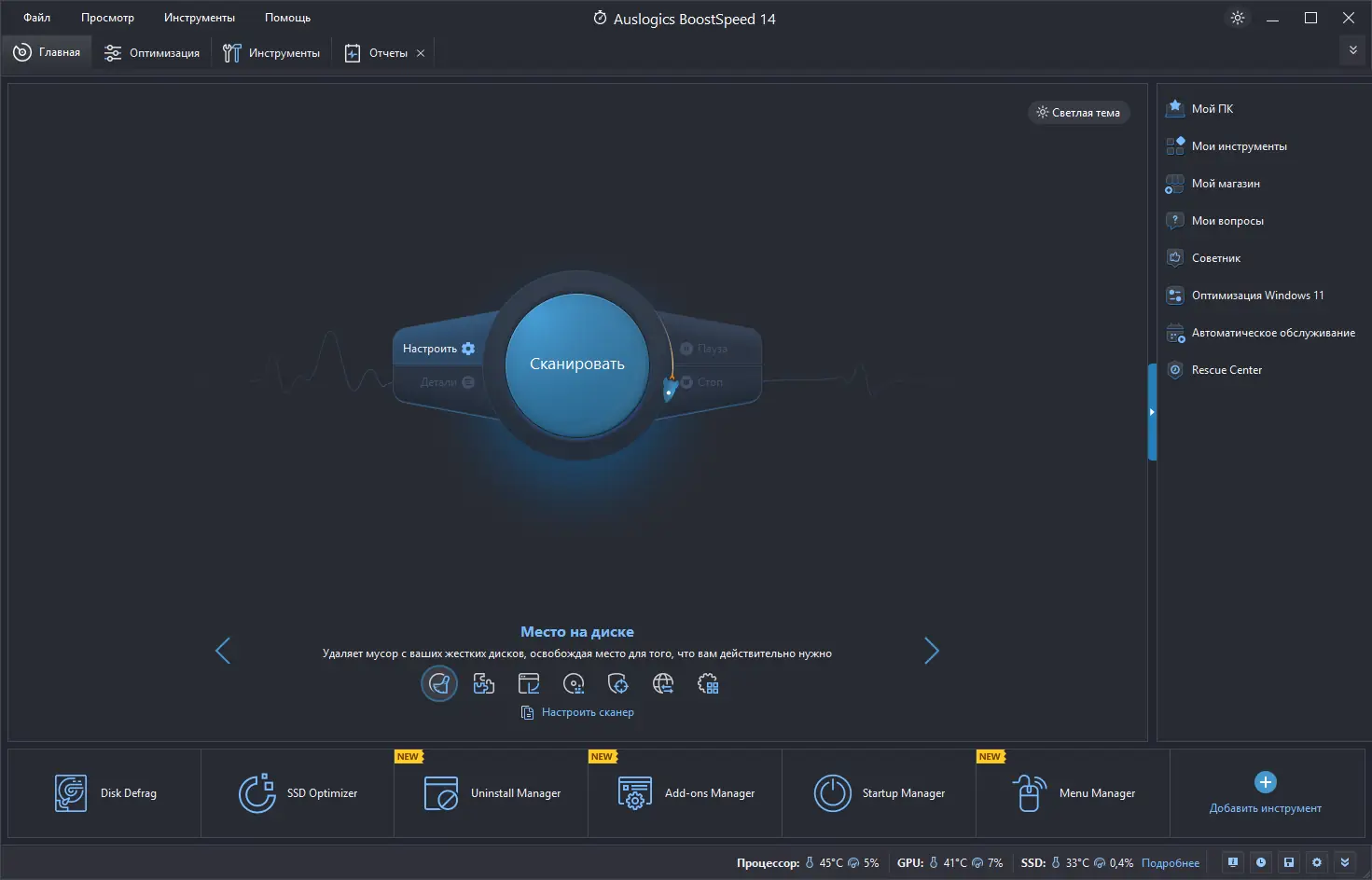
Task: Launch Disk Defrag tool
Action: pyautogui.click(x=104, y=793)
